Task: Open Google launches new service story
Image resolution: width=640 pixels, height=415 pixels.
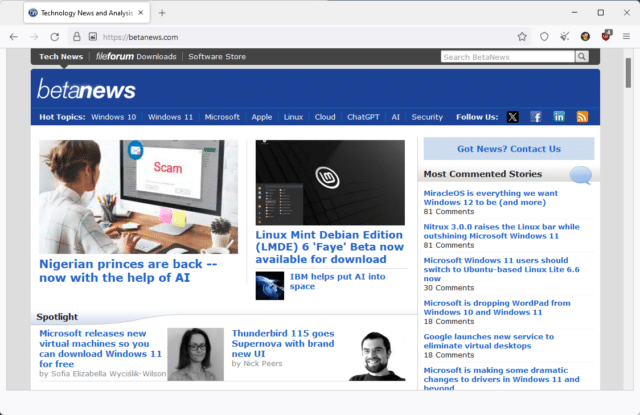Action: pyautogui.click(x=489, y=341)
